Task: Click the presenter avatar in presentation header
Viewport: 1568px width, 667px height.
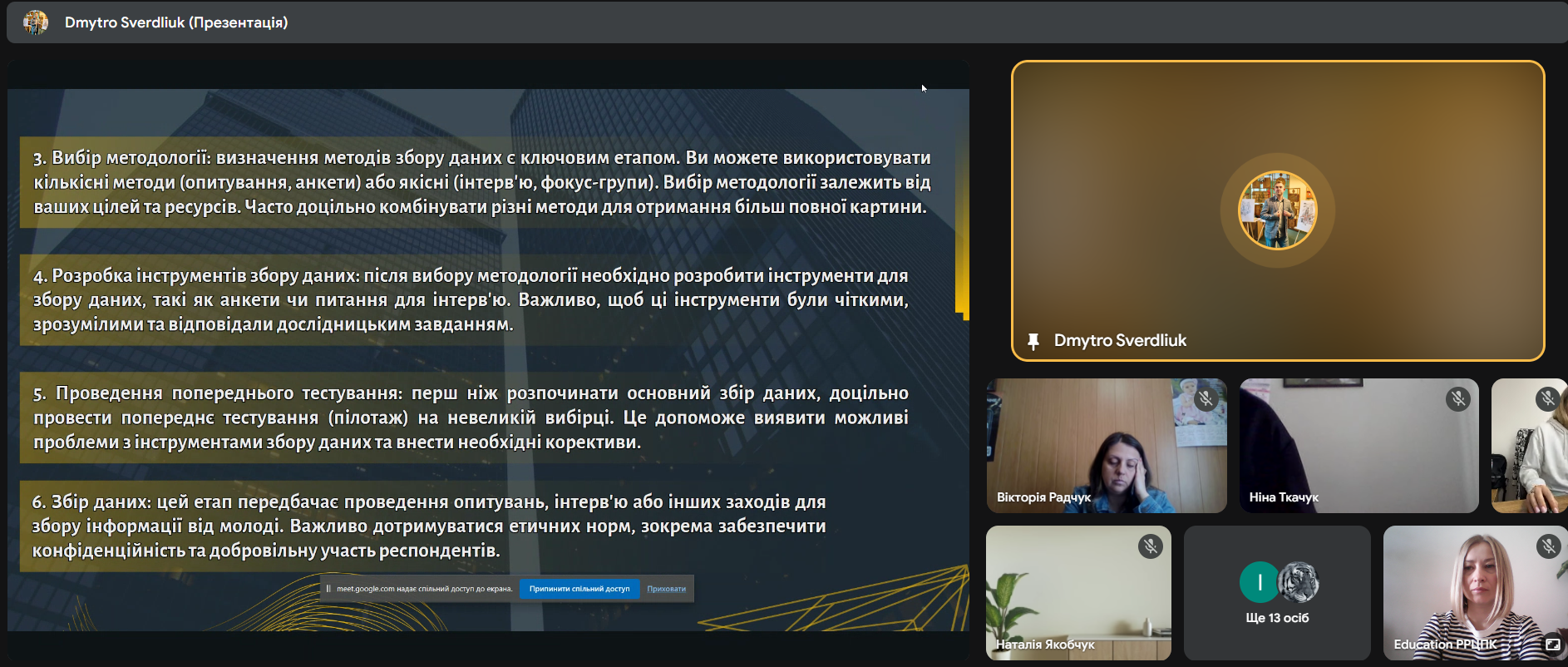Action: (36, 22)
